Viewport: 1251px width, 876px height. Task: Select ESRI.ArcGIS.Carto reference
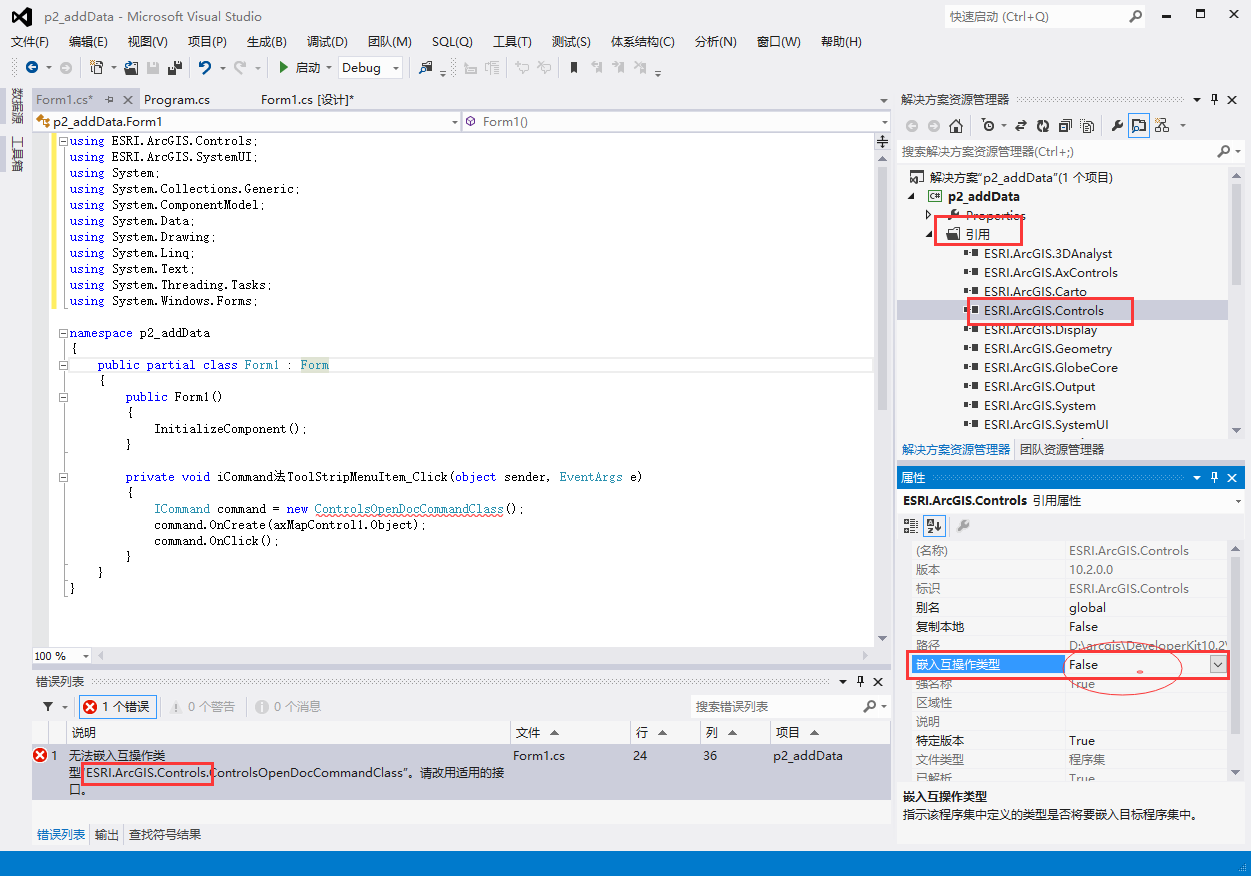click(x=1034, y=291)
